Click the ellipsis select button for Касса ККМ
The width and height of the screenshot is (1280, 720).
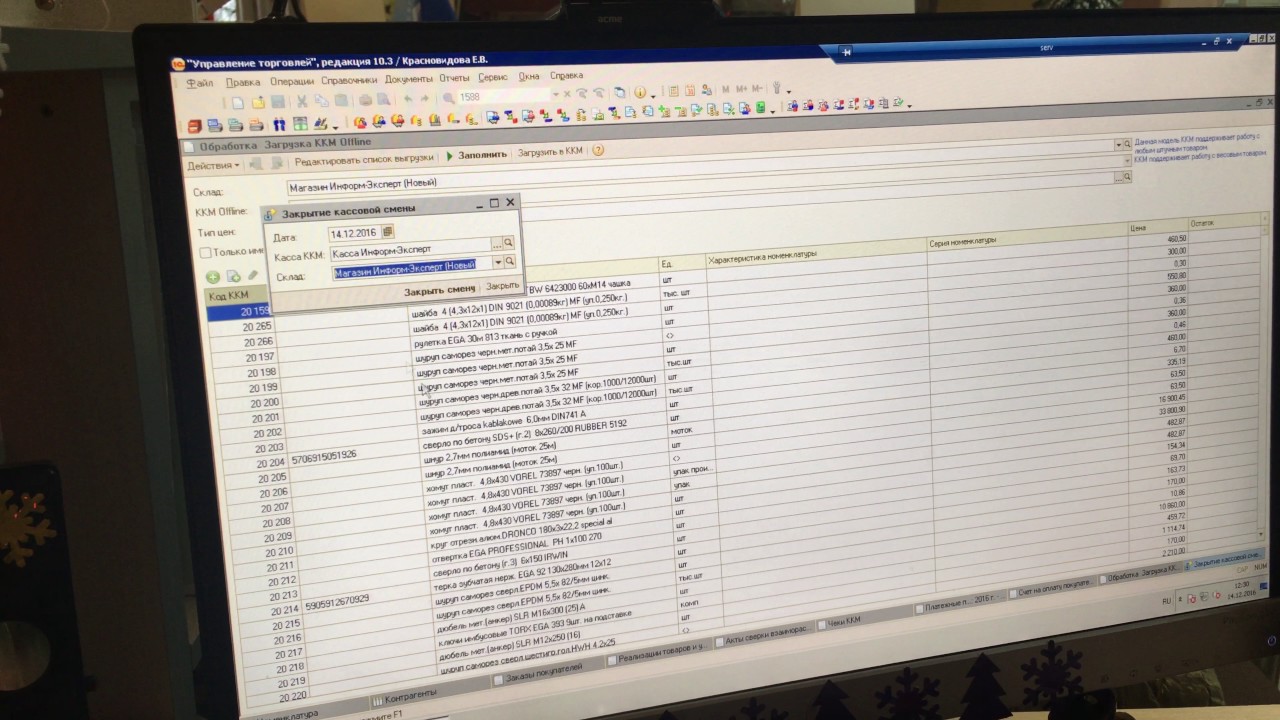[x=496, y=243]
